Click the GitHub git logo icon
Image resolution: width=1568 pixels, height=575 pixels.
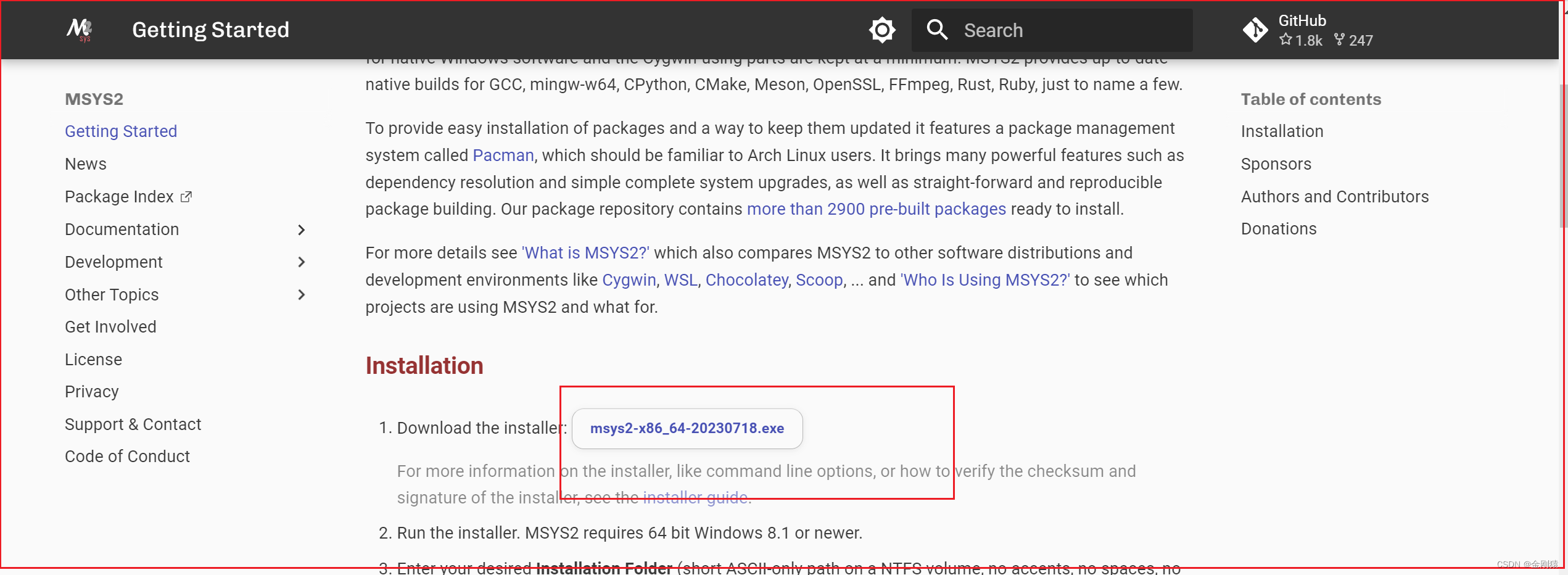pyautogui.click(x=1255, y=30)
